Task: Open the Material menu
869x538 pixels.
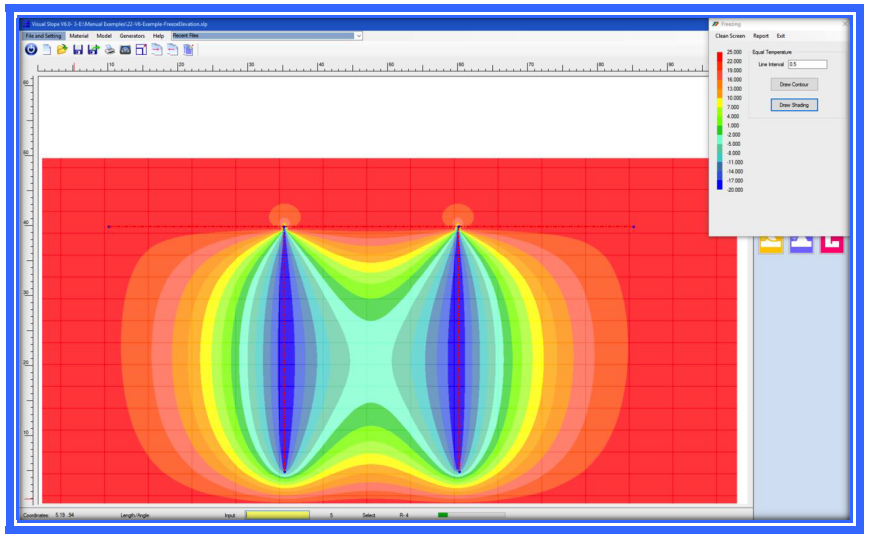Action: click(x=79, y=36)
